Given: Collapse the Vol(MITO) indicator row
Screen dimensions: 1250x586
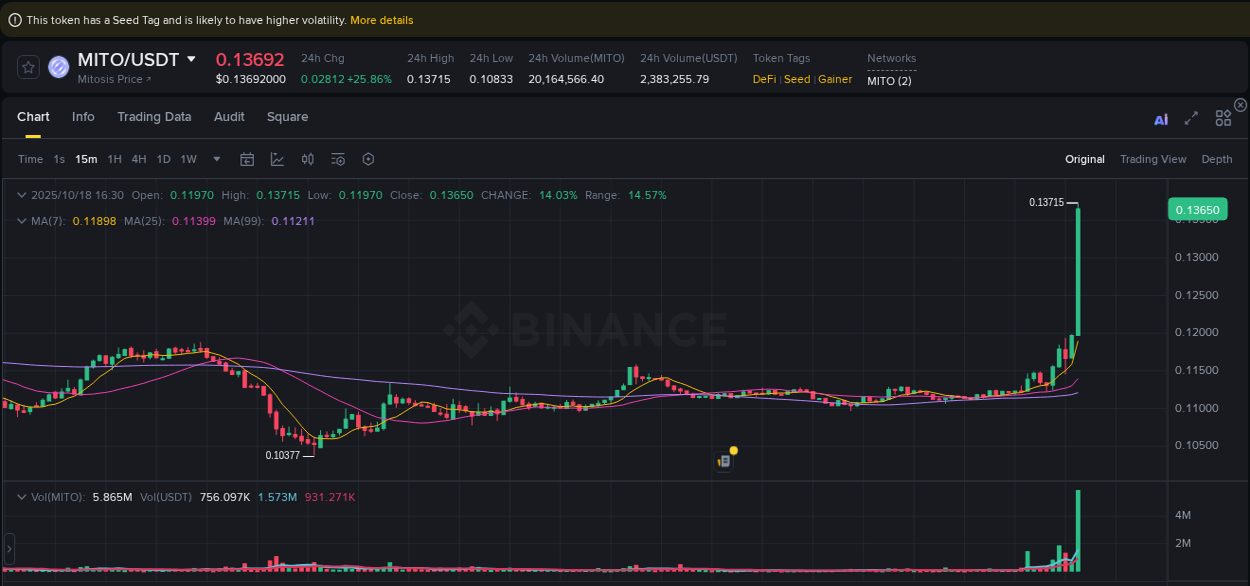Looking at the screenshot, I should (x=22, y=496).
